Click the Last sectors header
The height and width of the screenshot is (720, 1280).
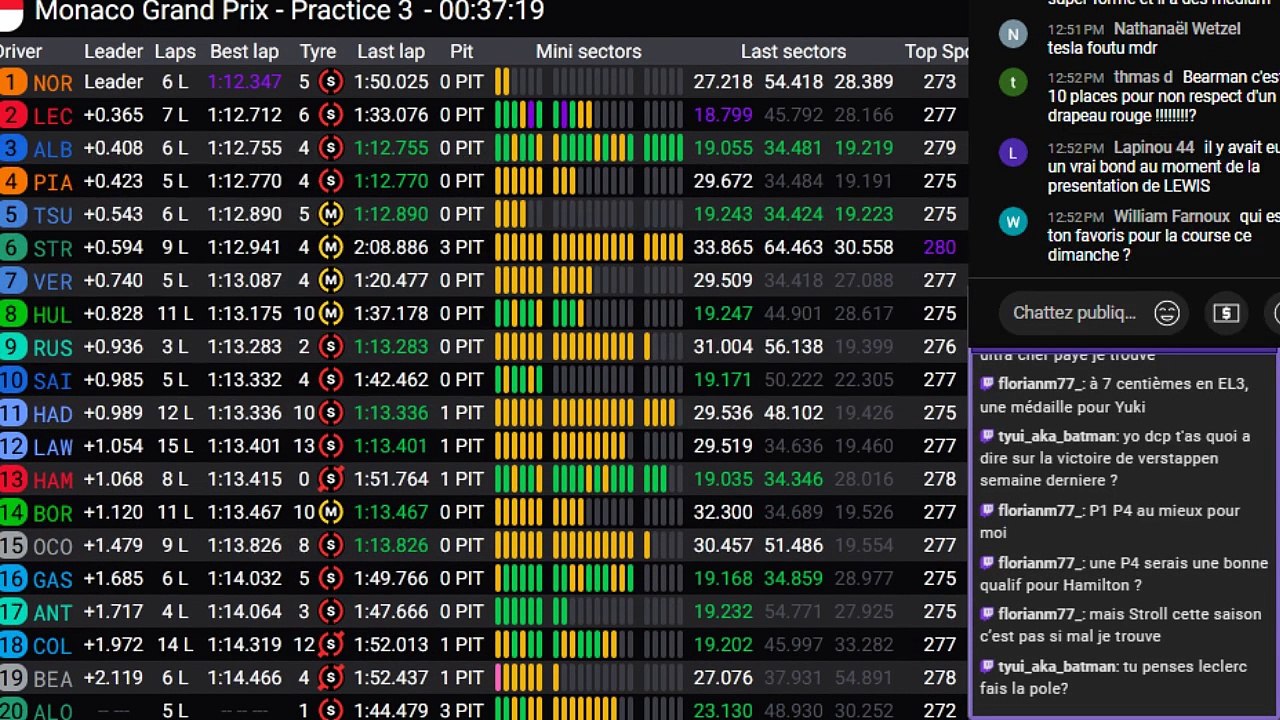click(793, 51)
